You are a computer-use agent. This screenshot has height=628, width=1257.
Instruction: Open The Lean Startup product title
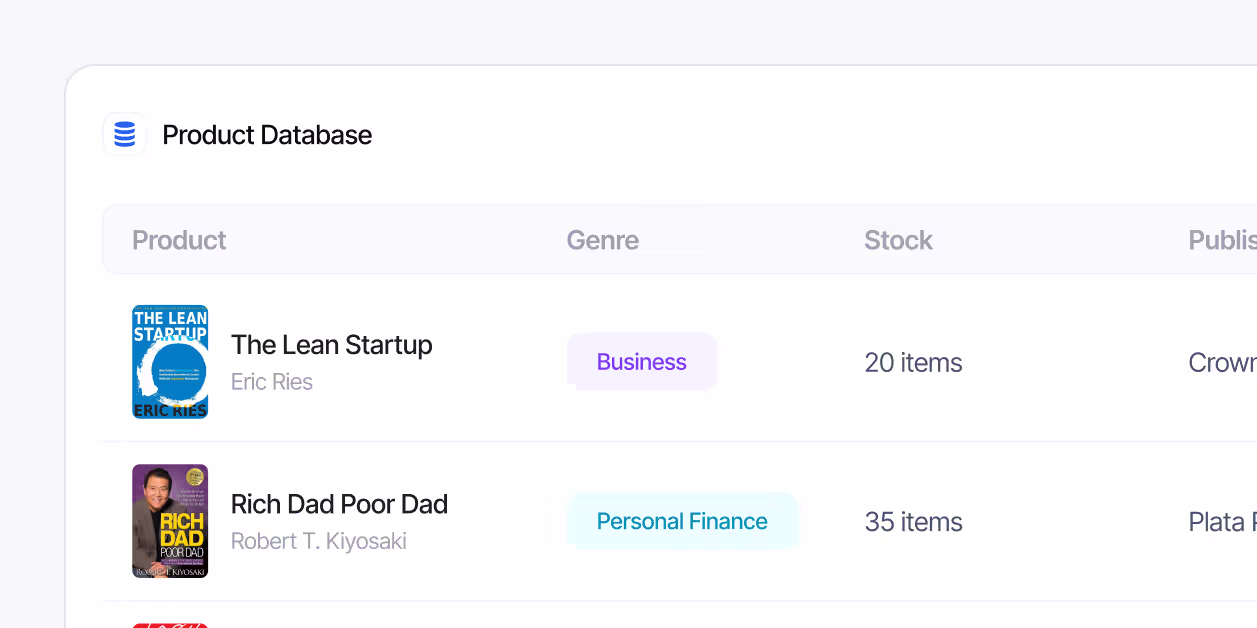(x=332, y=345)
